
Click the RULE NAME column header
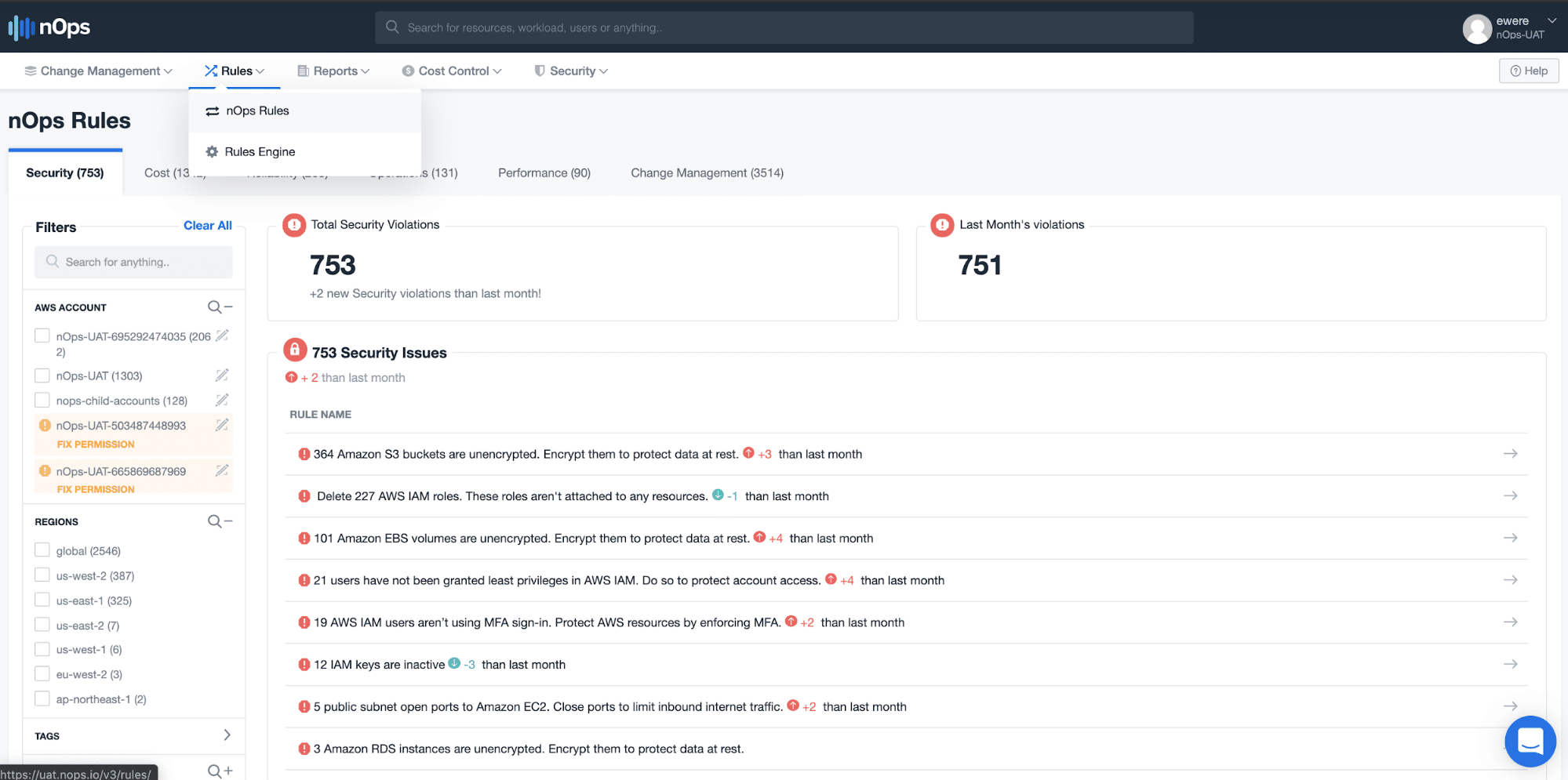(320, 414)
